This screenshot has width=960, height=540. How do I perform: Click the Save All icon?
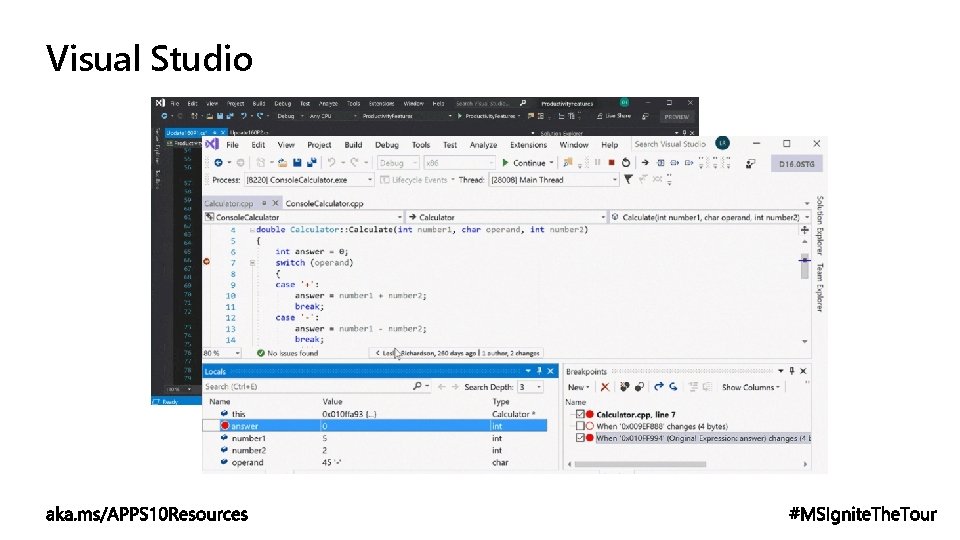point(311,163)
